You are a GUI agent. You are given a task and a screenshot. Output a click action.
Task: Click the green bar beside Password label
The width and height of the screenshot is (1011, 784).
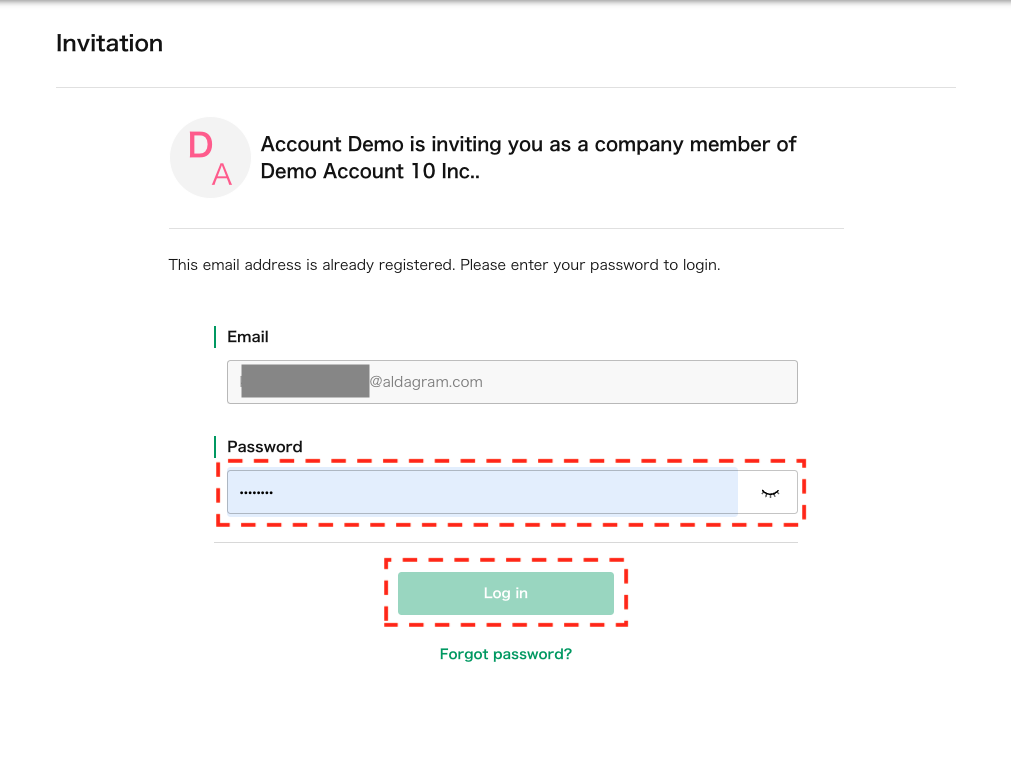click(215, 447)
